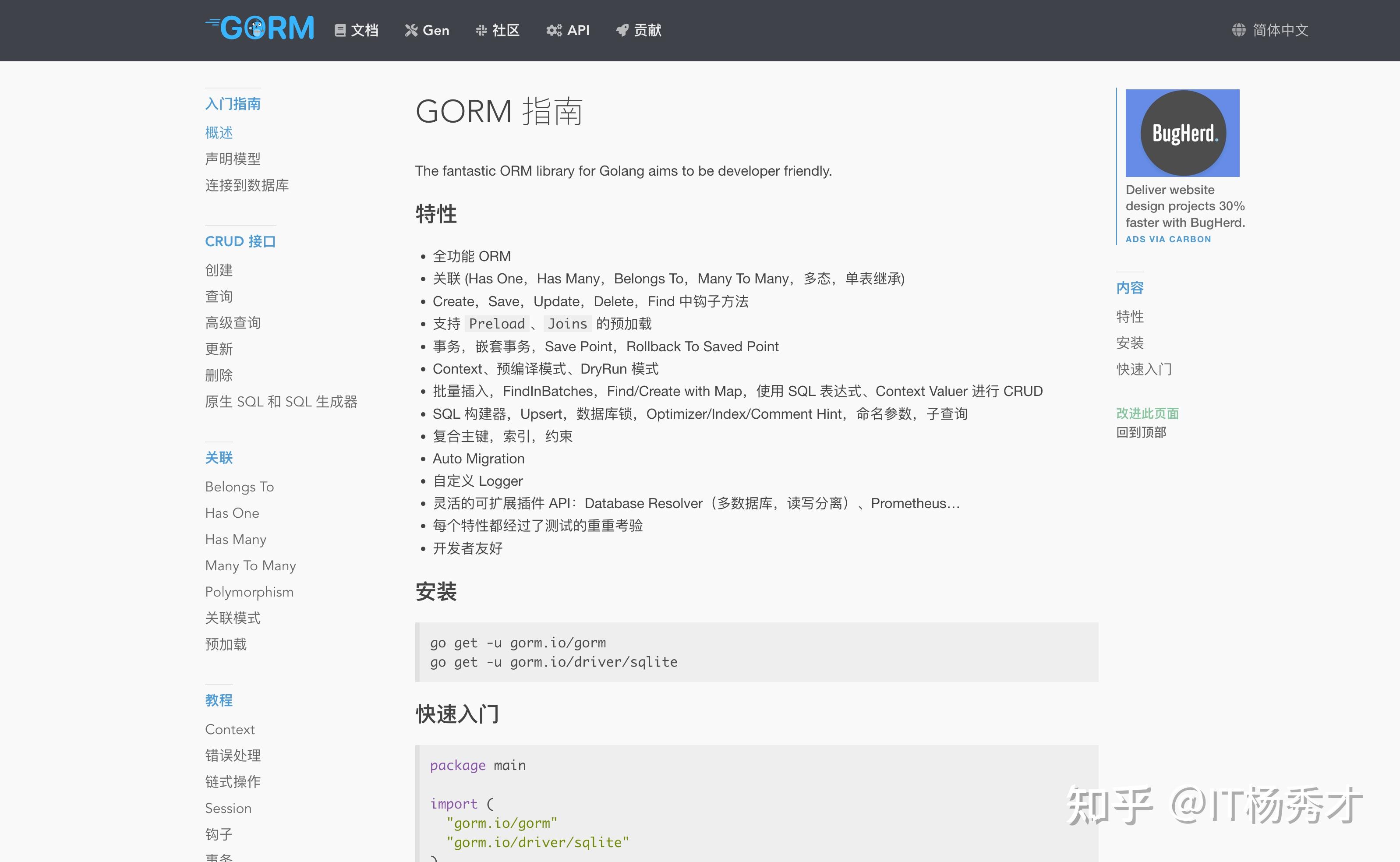Open Many To Many sidebar link
This screenshot has height=862, width=1400.
point(250,565)
